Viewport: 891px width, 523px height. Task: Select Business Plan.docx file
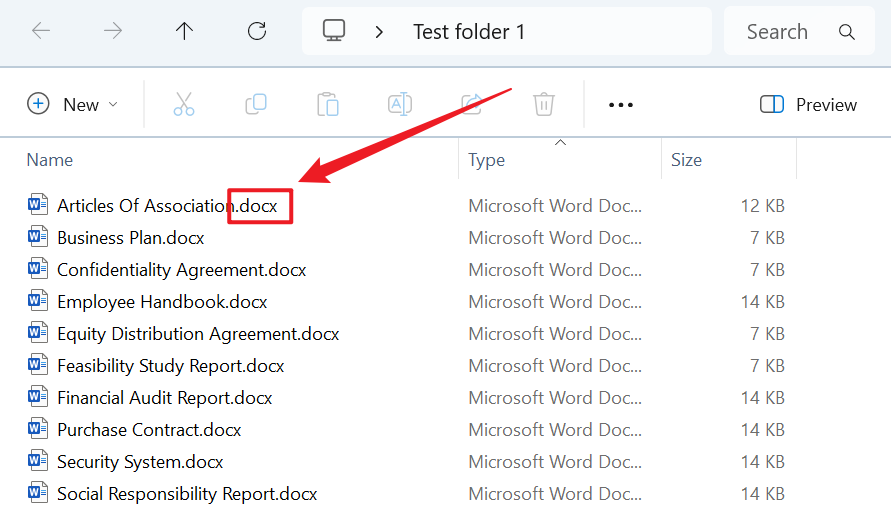click(131, 238)
